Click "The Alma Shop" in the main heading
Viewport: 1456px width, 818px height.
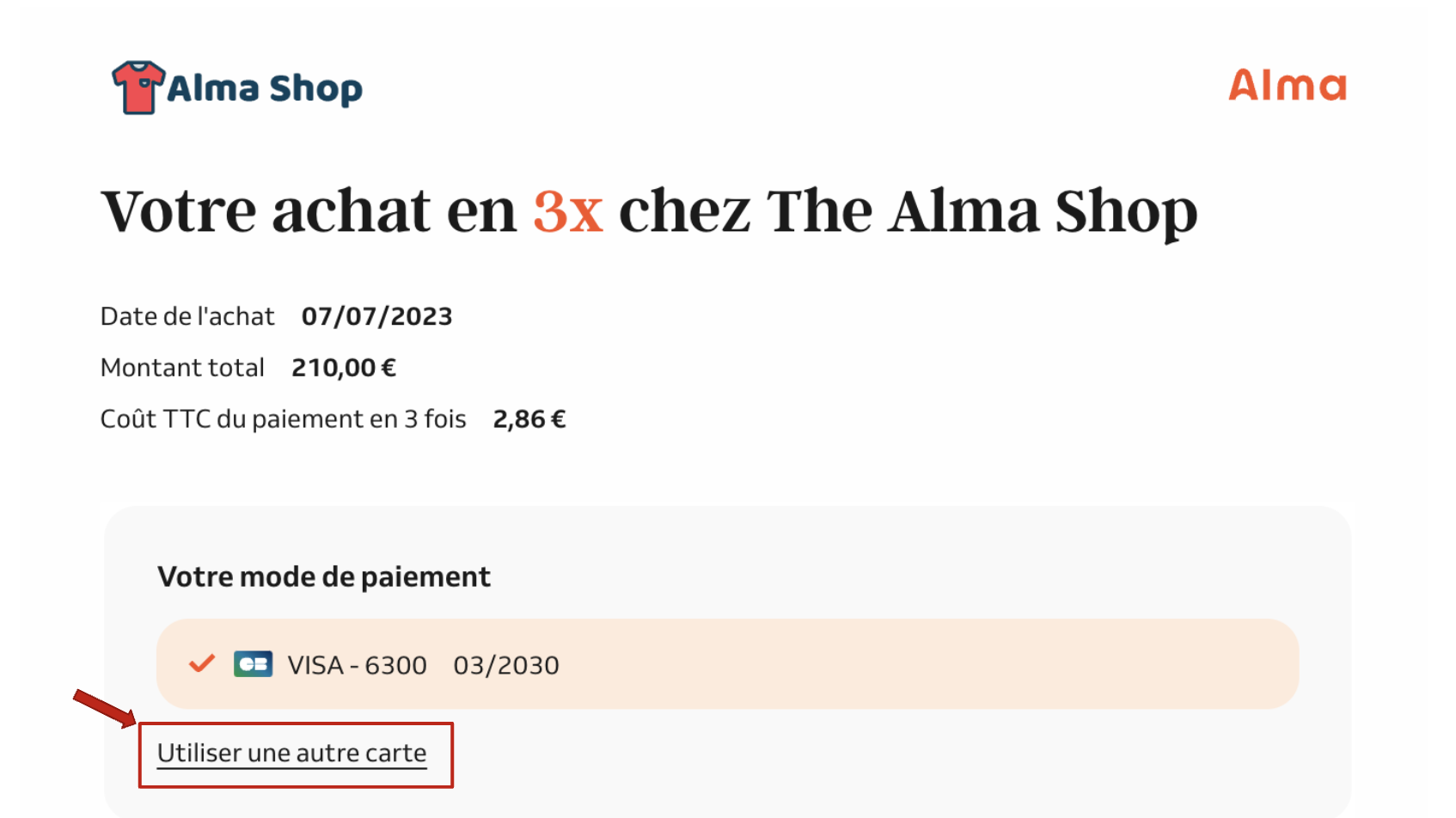982,211
